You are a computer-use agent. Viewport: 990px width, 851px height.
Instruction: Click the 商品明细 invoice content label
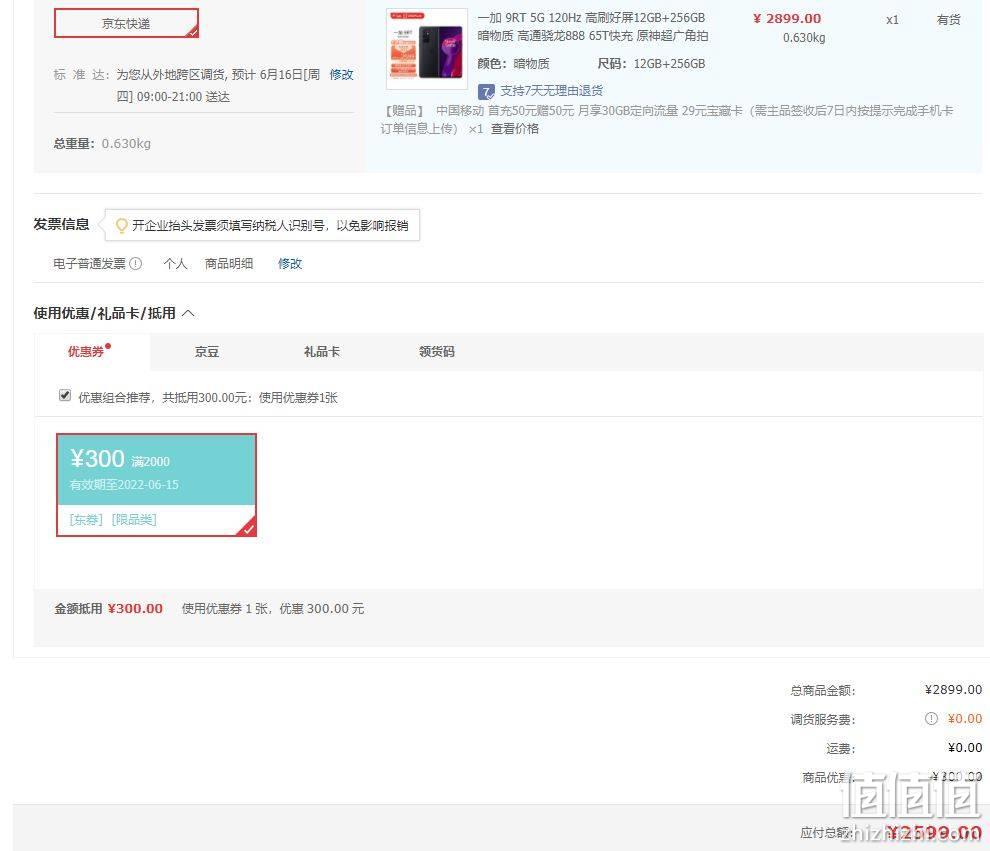click(x=229, y=263)
